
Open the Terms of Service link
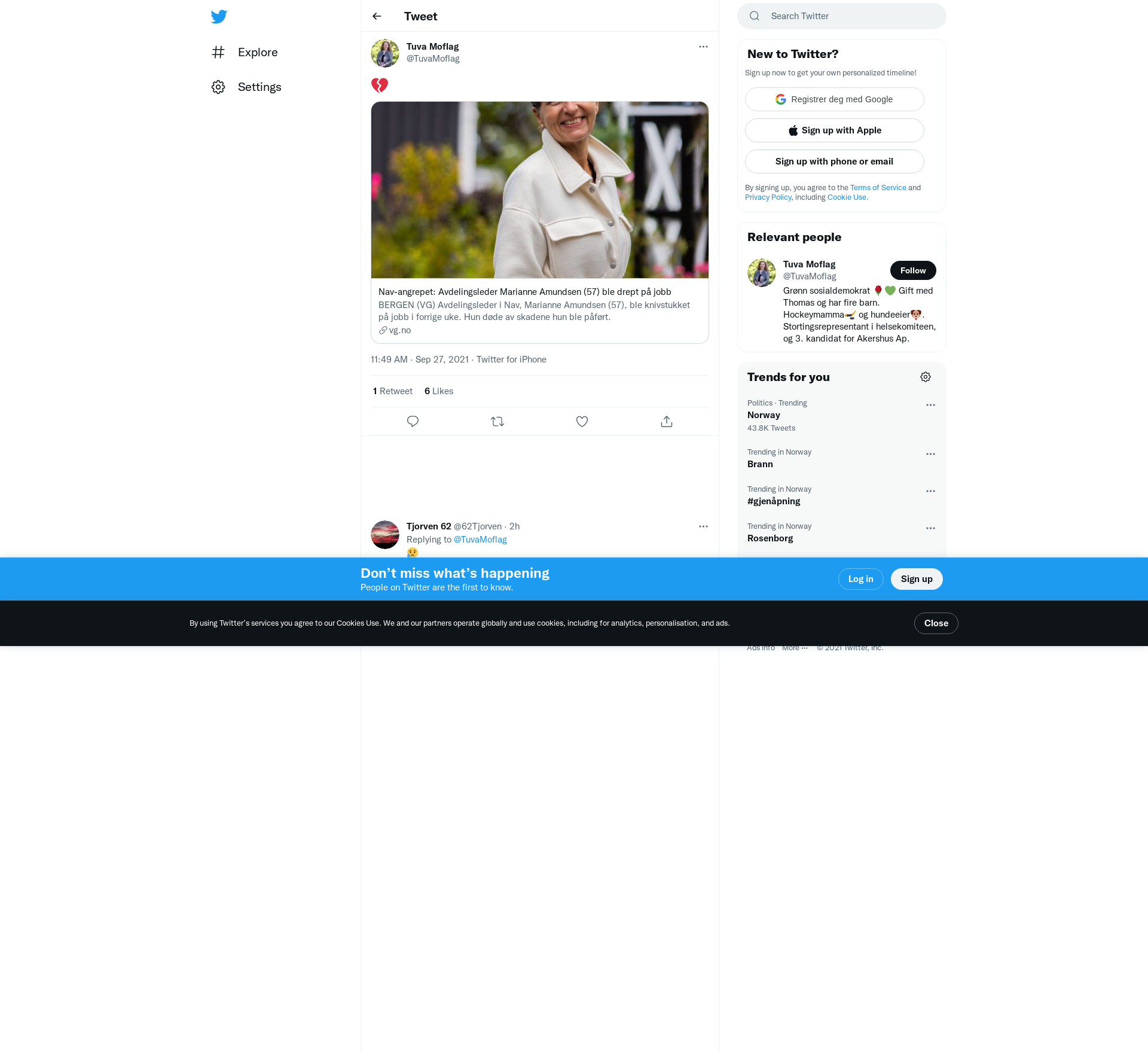pos(878,188)
